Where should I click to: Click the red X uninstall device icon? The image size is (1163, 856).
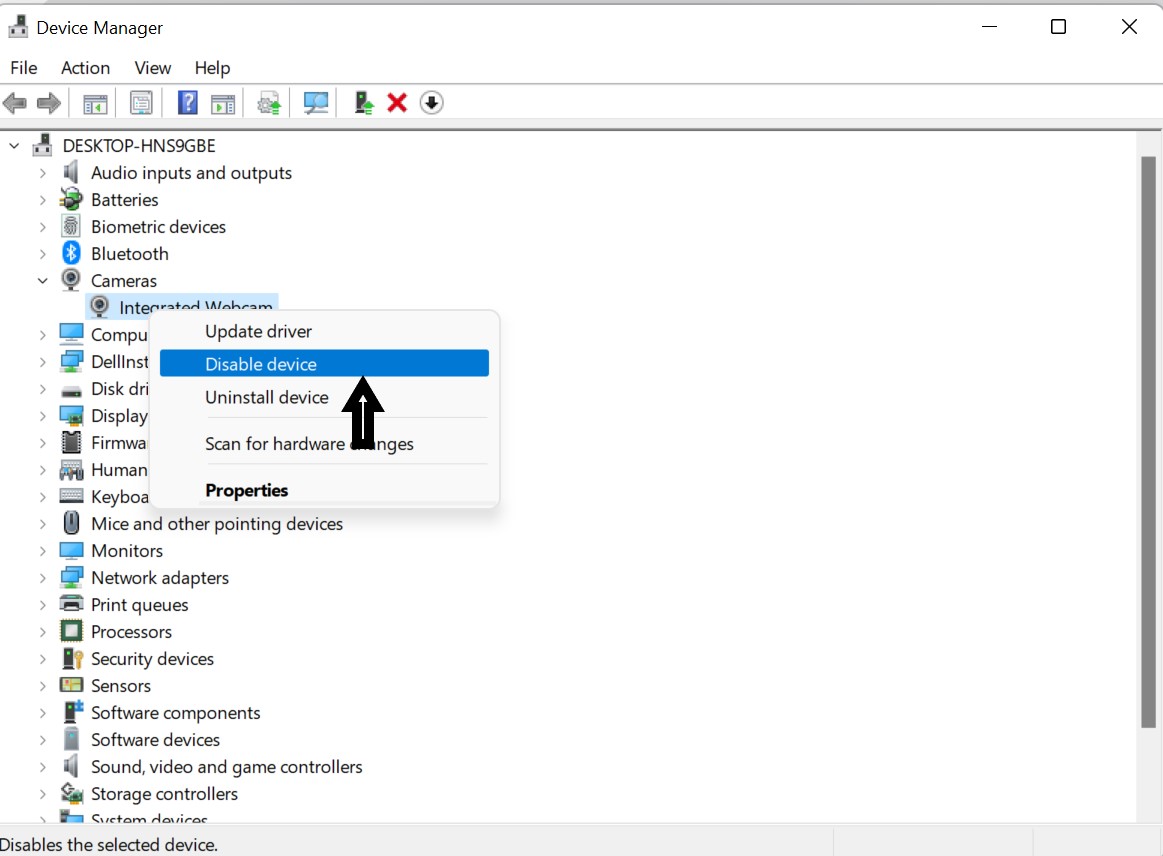[x=397, y=103]
